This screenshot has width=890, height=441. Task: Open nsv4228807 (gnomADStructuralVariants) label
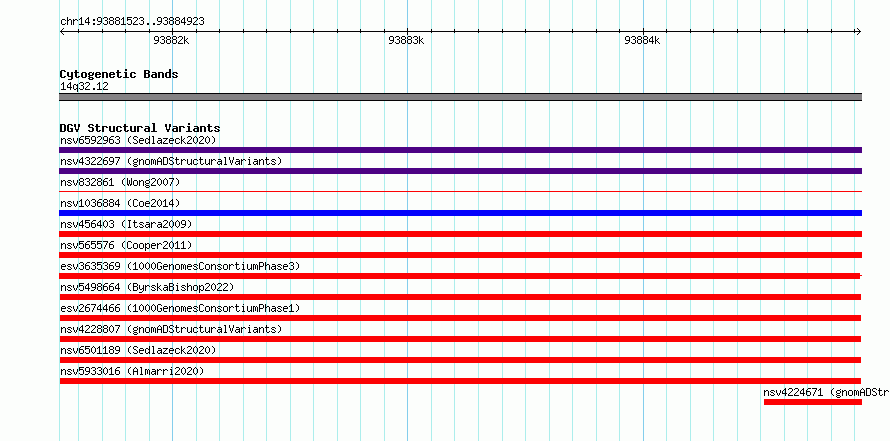click(171, 329)
